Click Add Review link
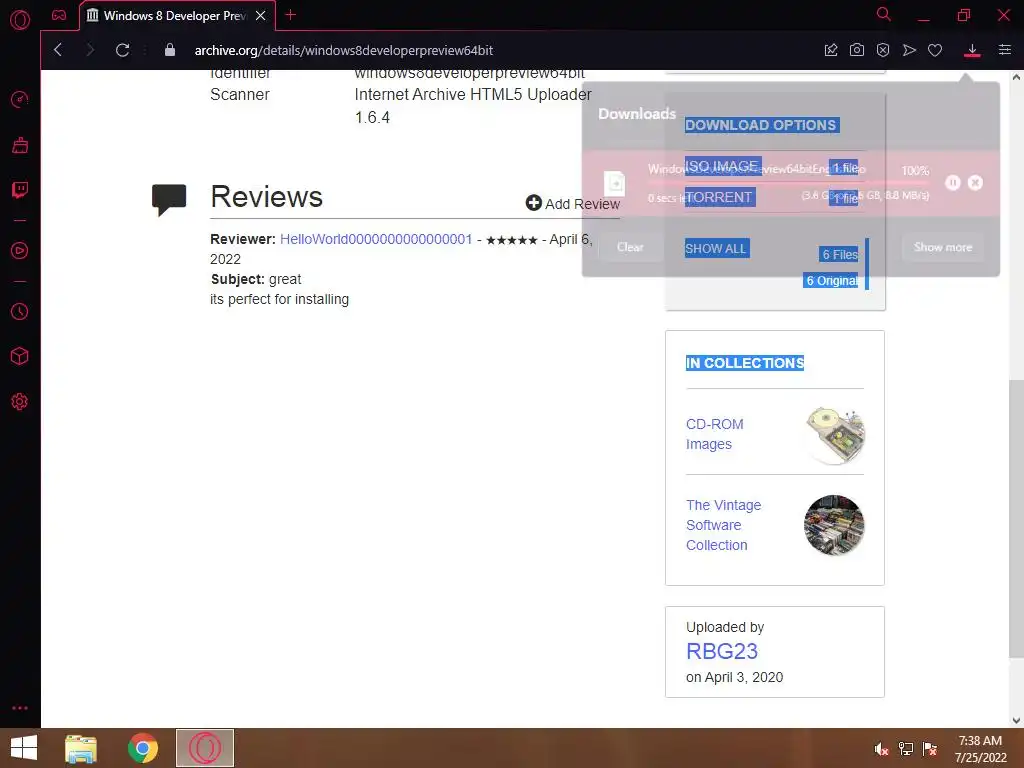Image resolution: width=1024 pixels, height=768 pixels. pyautogui.click(x=573, y=204)
